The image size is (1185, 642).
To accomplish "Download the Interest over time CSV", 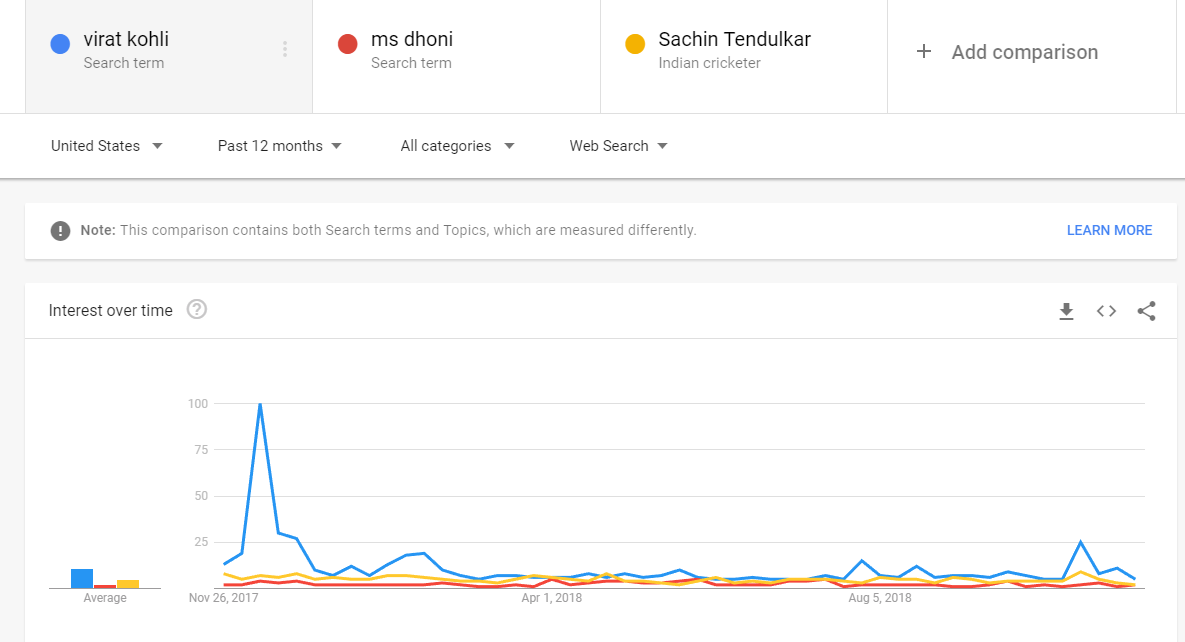I will (1066, 311).
